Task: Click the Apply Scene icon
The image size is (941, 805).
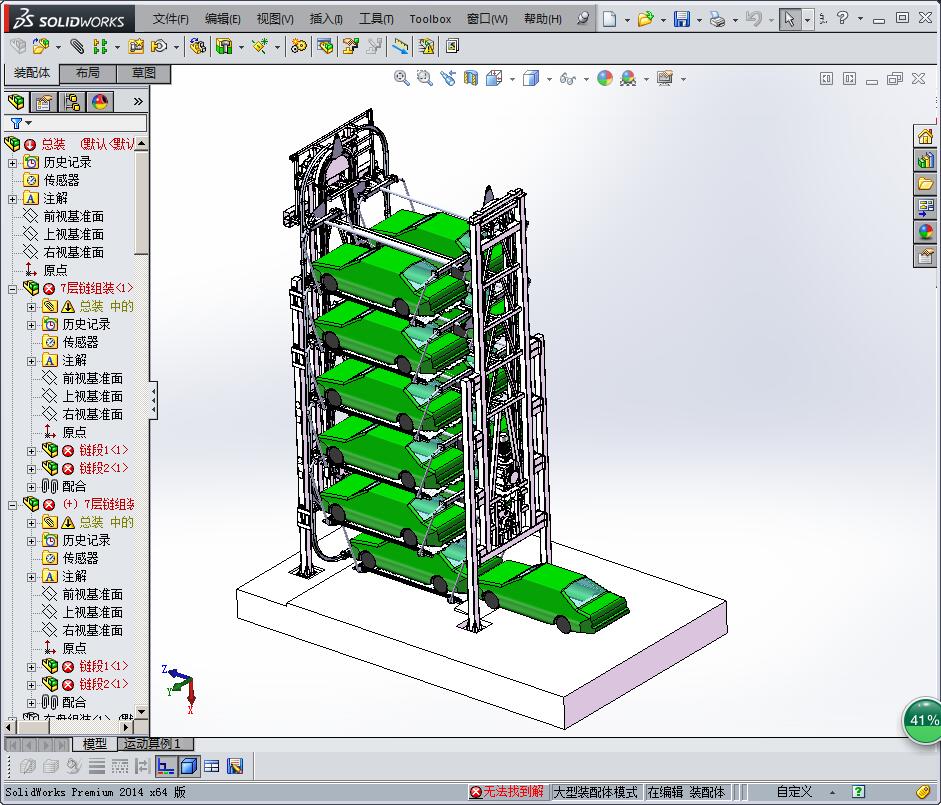Action: [628, 78]
